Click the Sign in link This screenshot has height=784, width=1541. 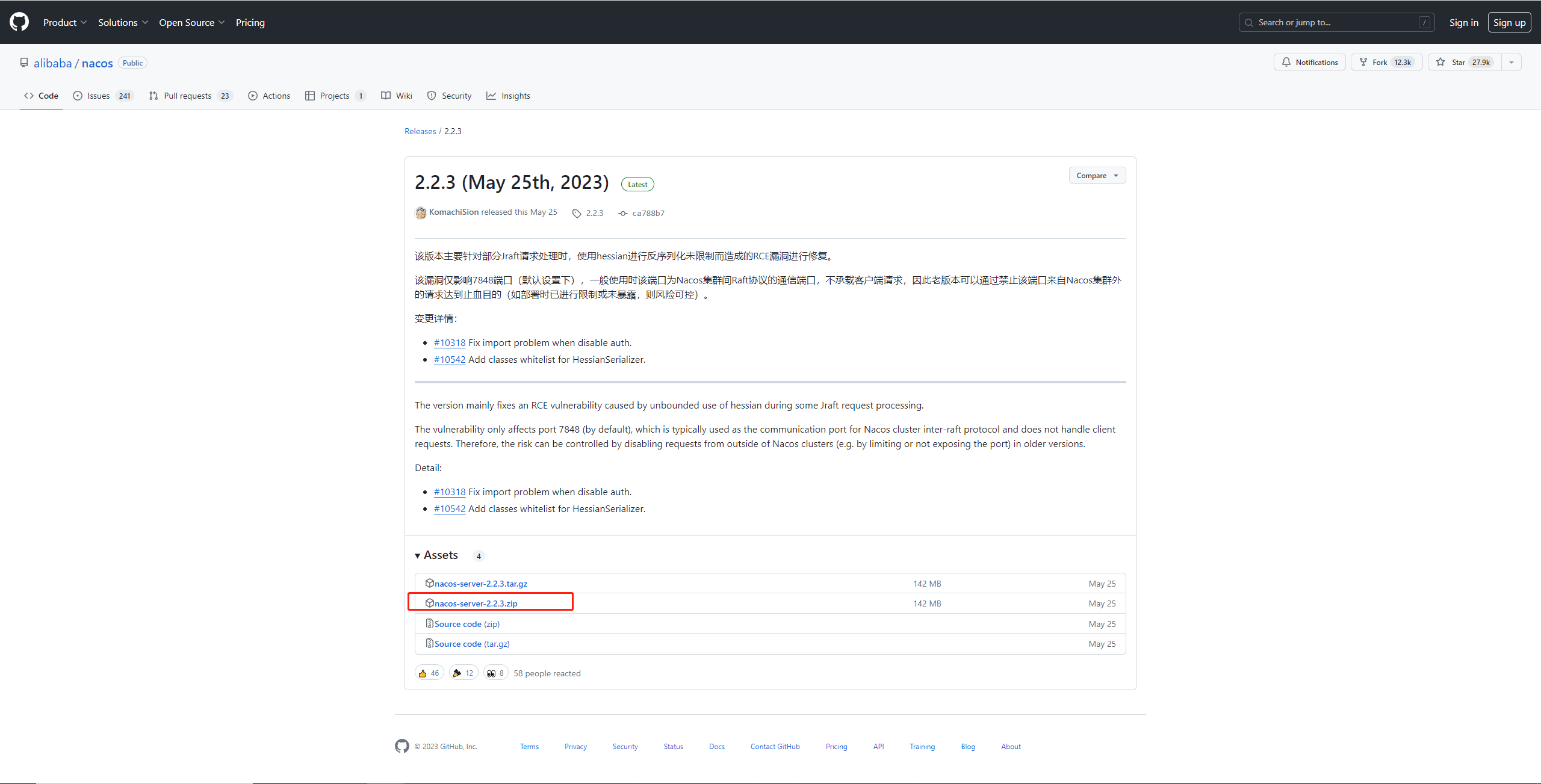(1464, 22)
